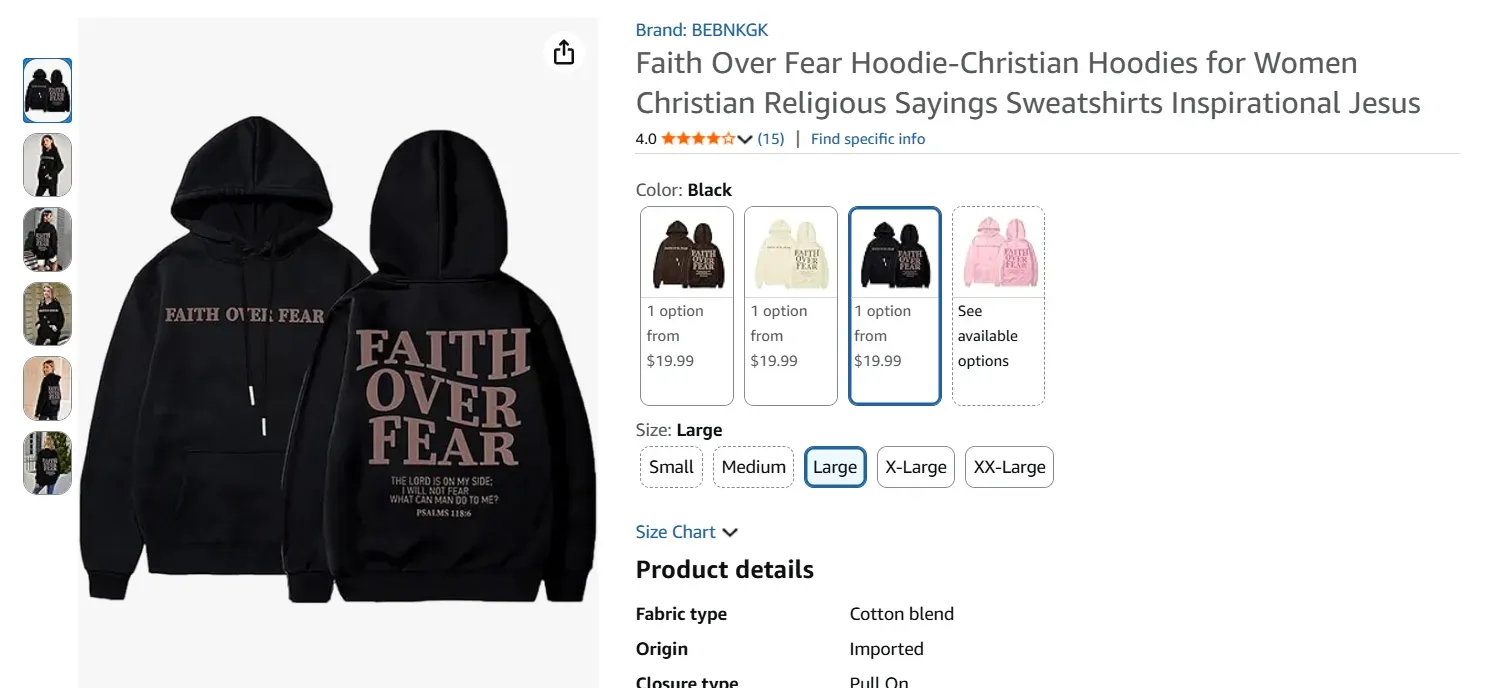This screenshot has height=688, width=1505.
Task: Expand the Size Chart section
Action: coord(687,531)
